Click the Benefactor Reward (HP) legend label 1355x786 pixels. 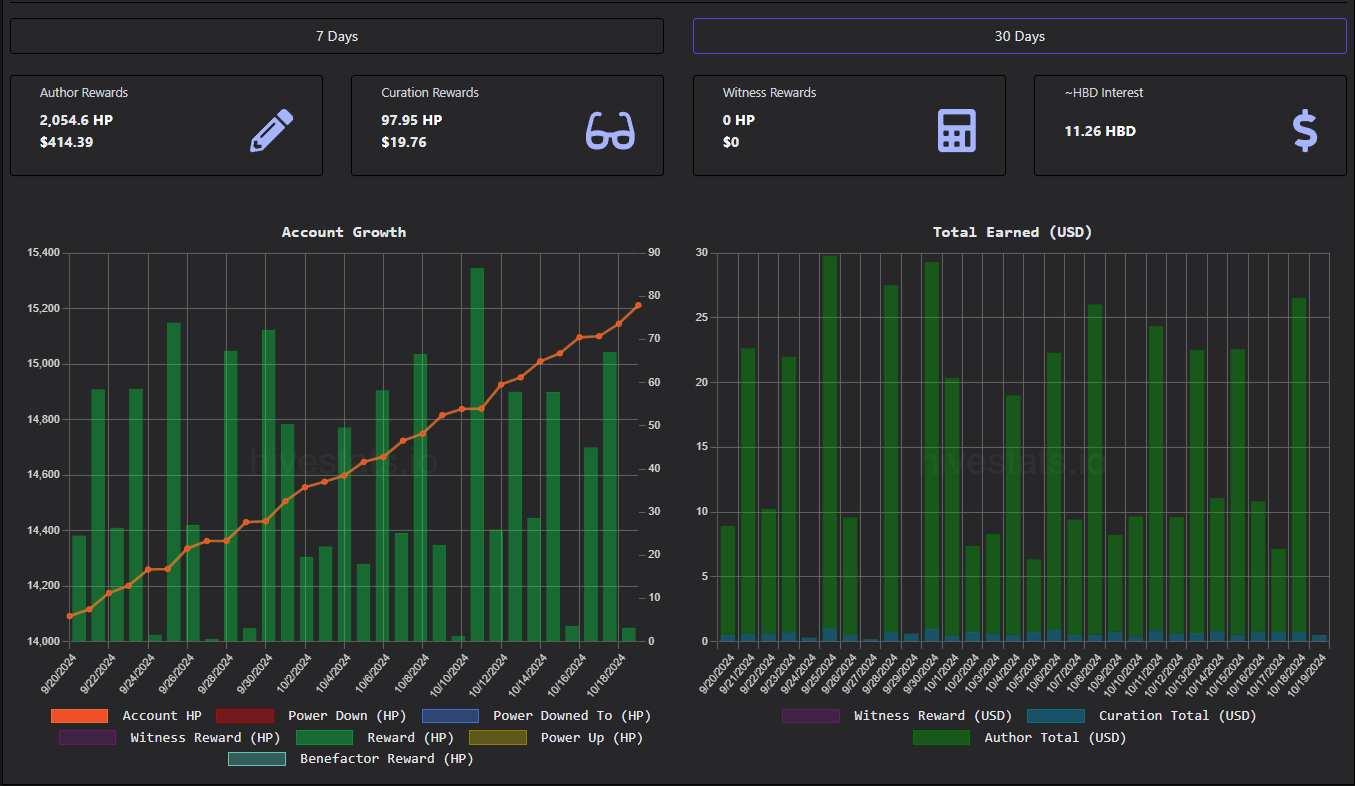[x=387, y=759]
